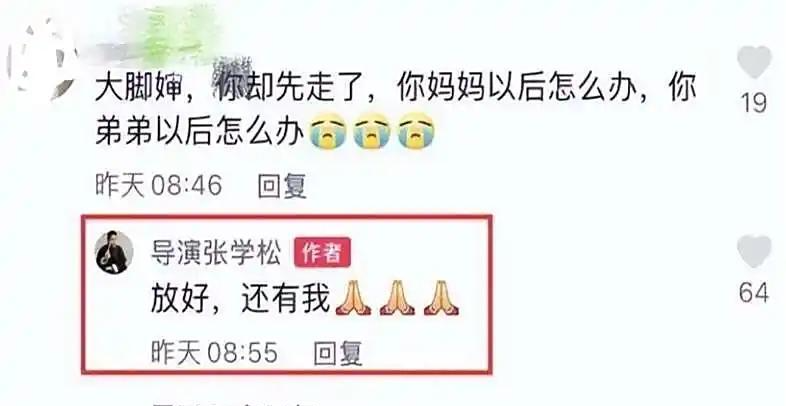786x406 pixels.
Task: Reply to the comment posted at 08:46
Action: (282, 186)
